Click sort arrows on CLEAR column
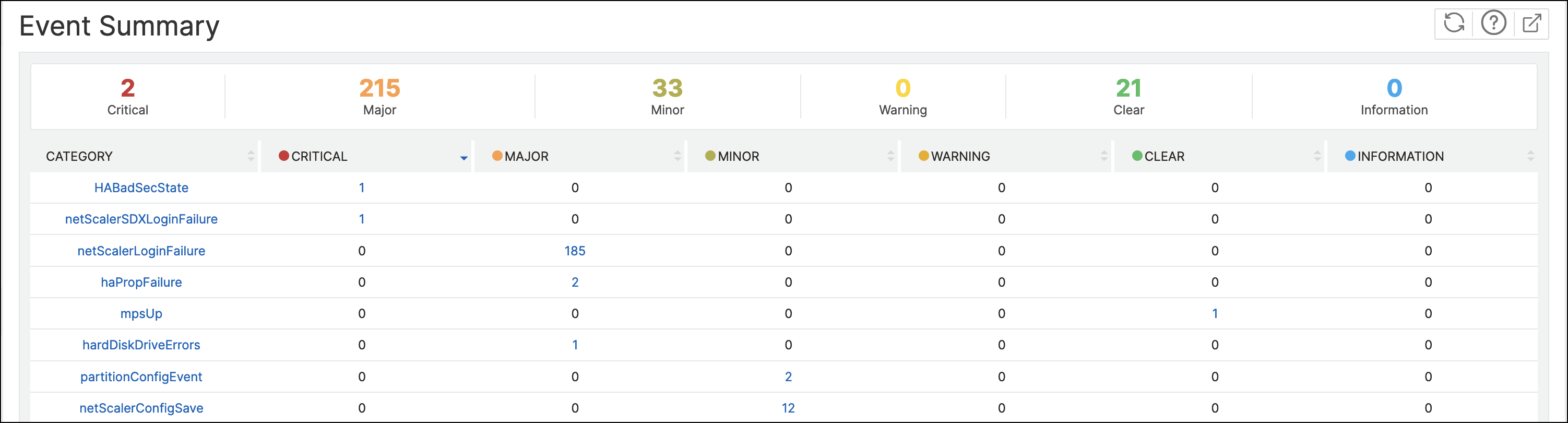 (x=1317, y=157)
